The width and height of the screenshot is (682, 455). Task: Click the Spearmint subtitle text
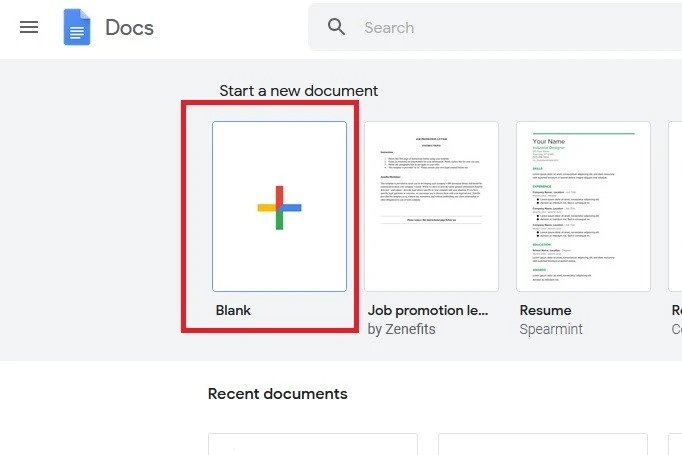551,329
